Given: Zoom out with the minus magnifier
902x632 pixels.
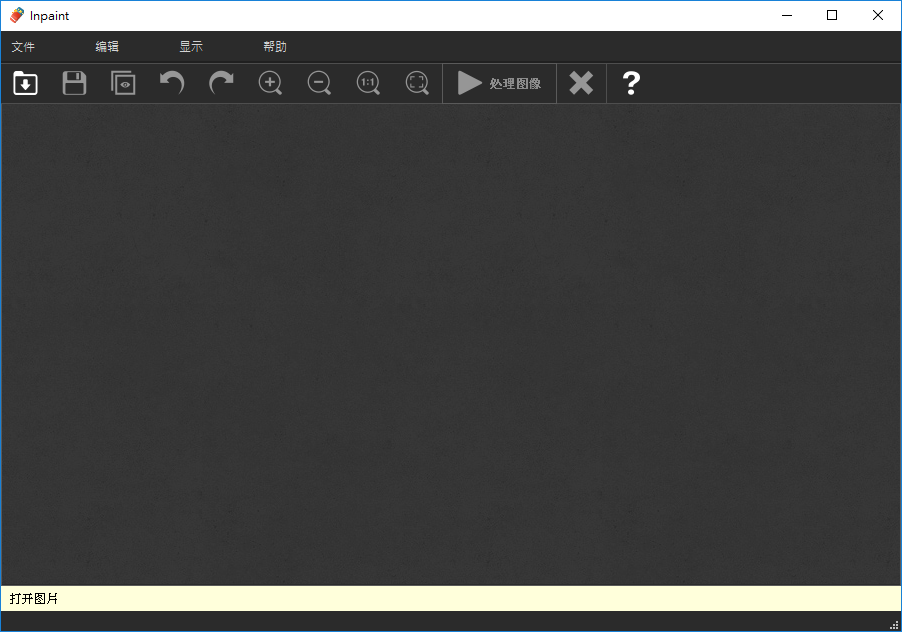Looking at the screenshot, I should pyautogui.click(x=319, y=83).
